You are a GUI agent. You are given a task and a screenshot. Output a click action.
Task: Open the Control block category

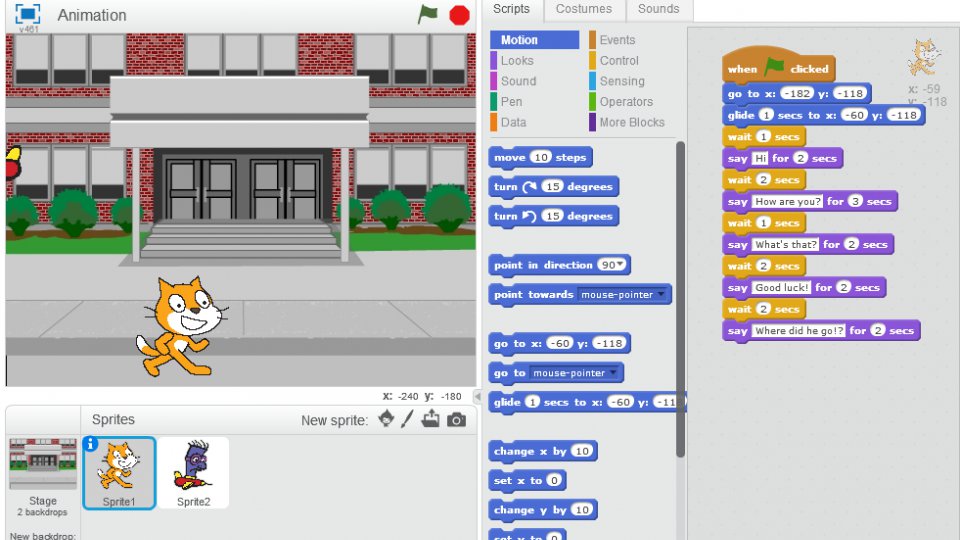click(619, 61)
